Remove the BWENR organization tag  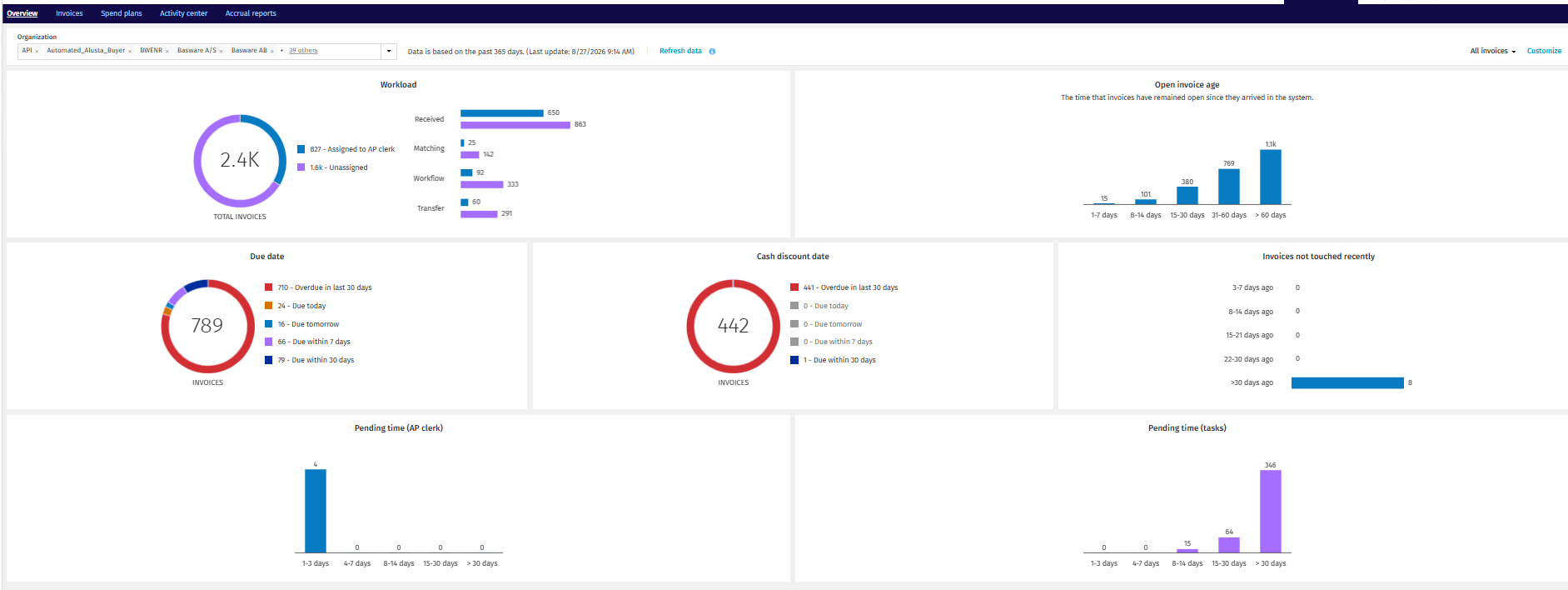pyautogui.click(x=167, y=52)
